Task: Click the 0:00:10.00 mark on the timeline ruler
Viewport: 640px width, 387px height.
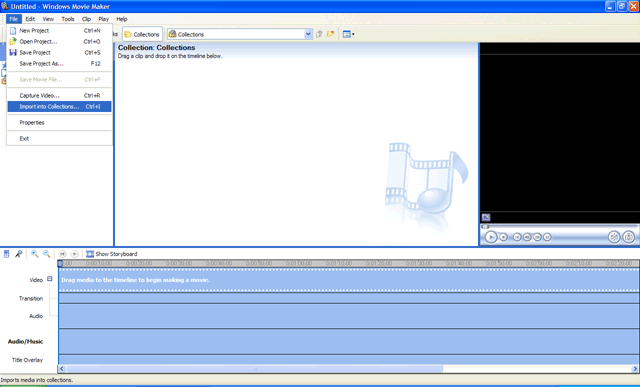Action: (x=99, y=264)
